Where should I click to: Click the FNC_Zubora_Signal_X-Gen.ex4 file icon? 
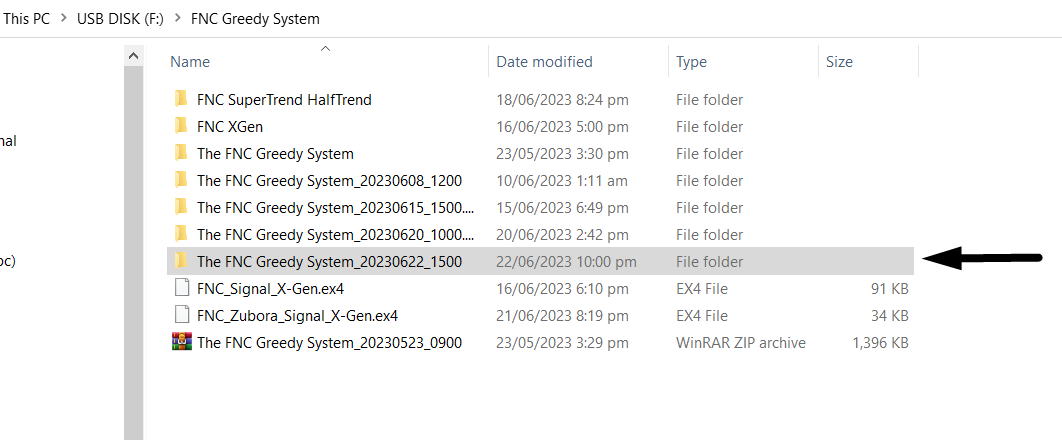181,315
